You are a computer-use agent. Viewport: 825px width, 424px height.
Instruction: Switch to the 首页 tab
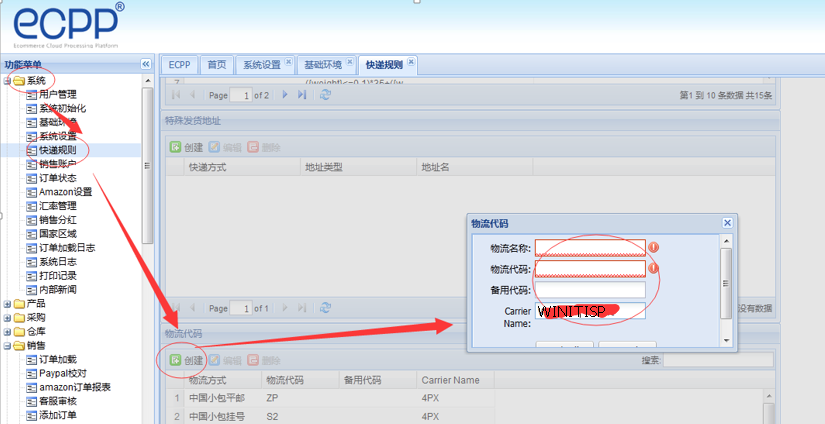216,65
